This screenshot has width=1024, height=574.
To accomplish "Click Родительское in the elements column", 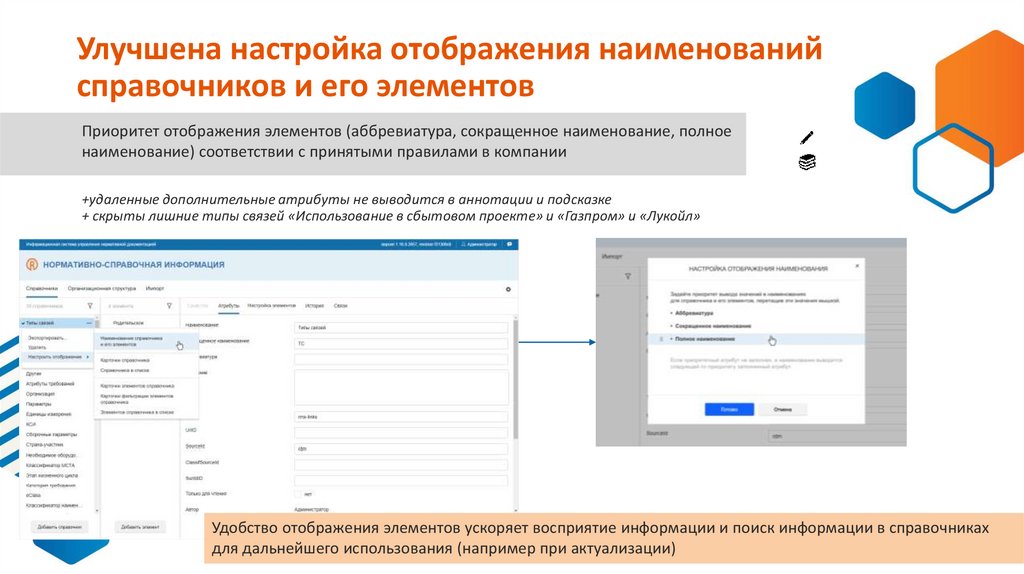I will (x=128, y=323).
